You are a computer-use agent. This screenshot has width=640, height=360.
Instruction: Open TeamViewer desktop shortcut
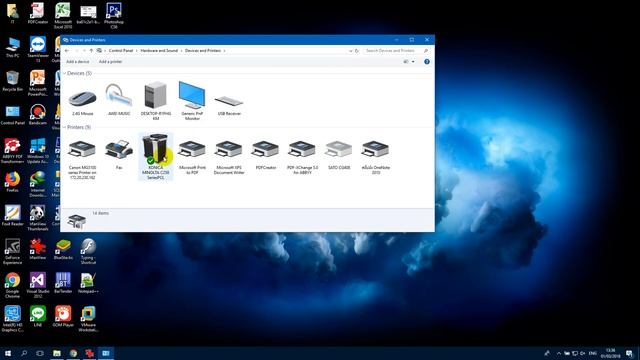click(38, 49)
